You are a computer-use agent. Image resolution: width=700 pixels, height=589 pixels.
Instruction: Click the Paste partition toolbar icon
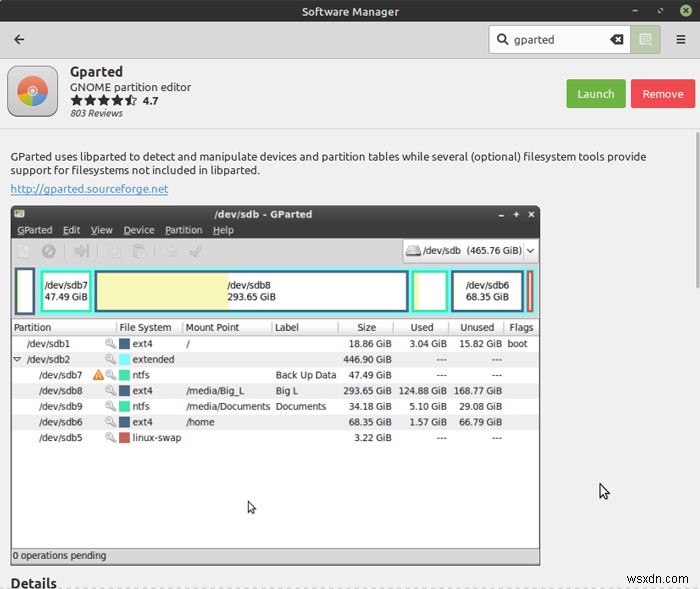tap(139, 251)
